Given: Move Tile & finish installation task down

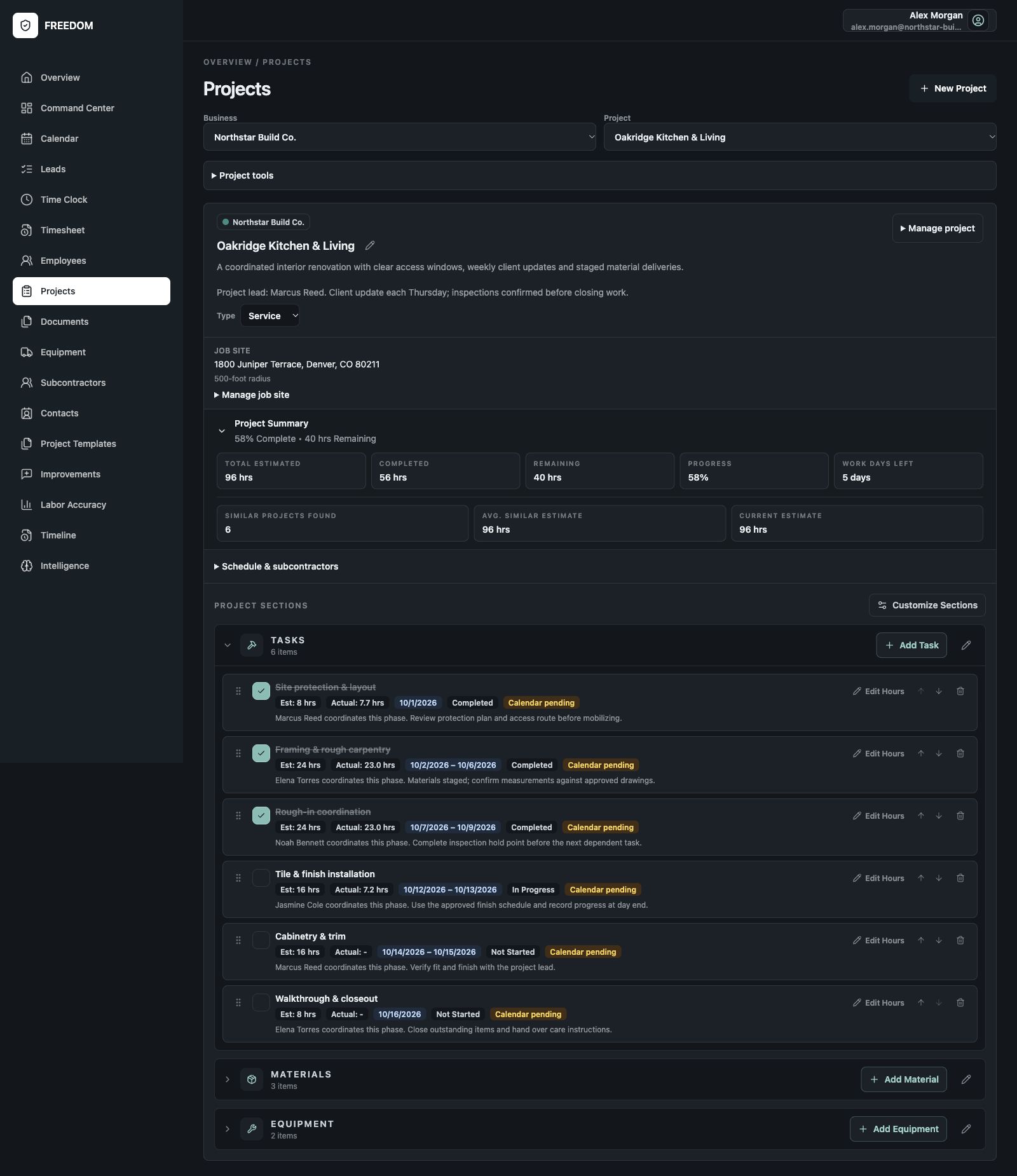Looking at the screenshot, I should 939,878.
